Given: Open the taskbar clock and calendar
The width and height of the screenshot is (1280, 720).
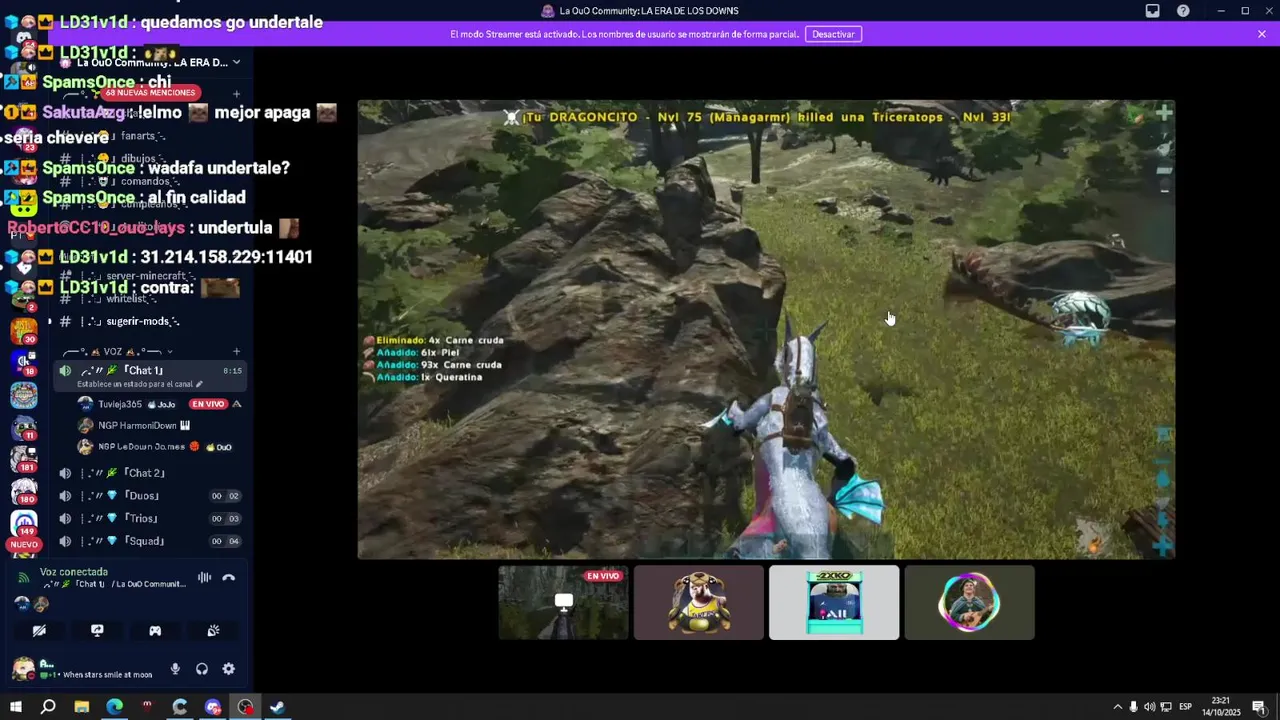Looking at the screenshot, I should coord(1220,707).
